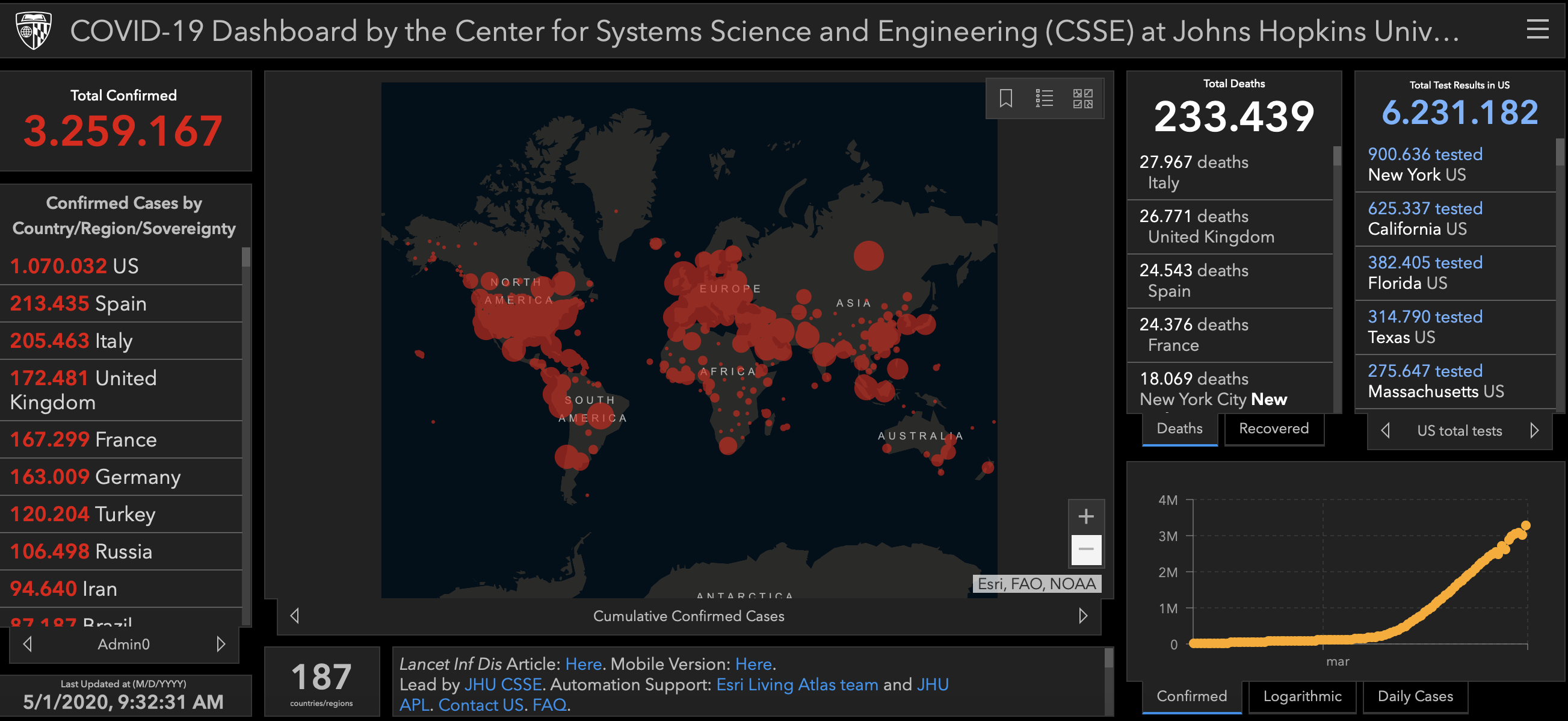Viewport: 1568px width, 721px height.
Task: Advance to the next map view with the right arrow
Action: [1083, 616]
